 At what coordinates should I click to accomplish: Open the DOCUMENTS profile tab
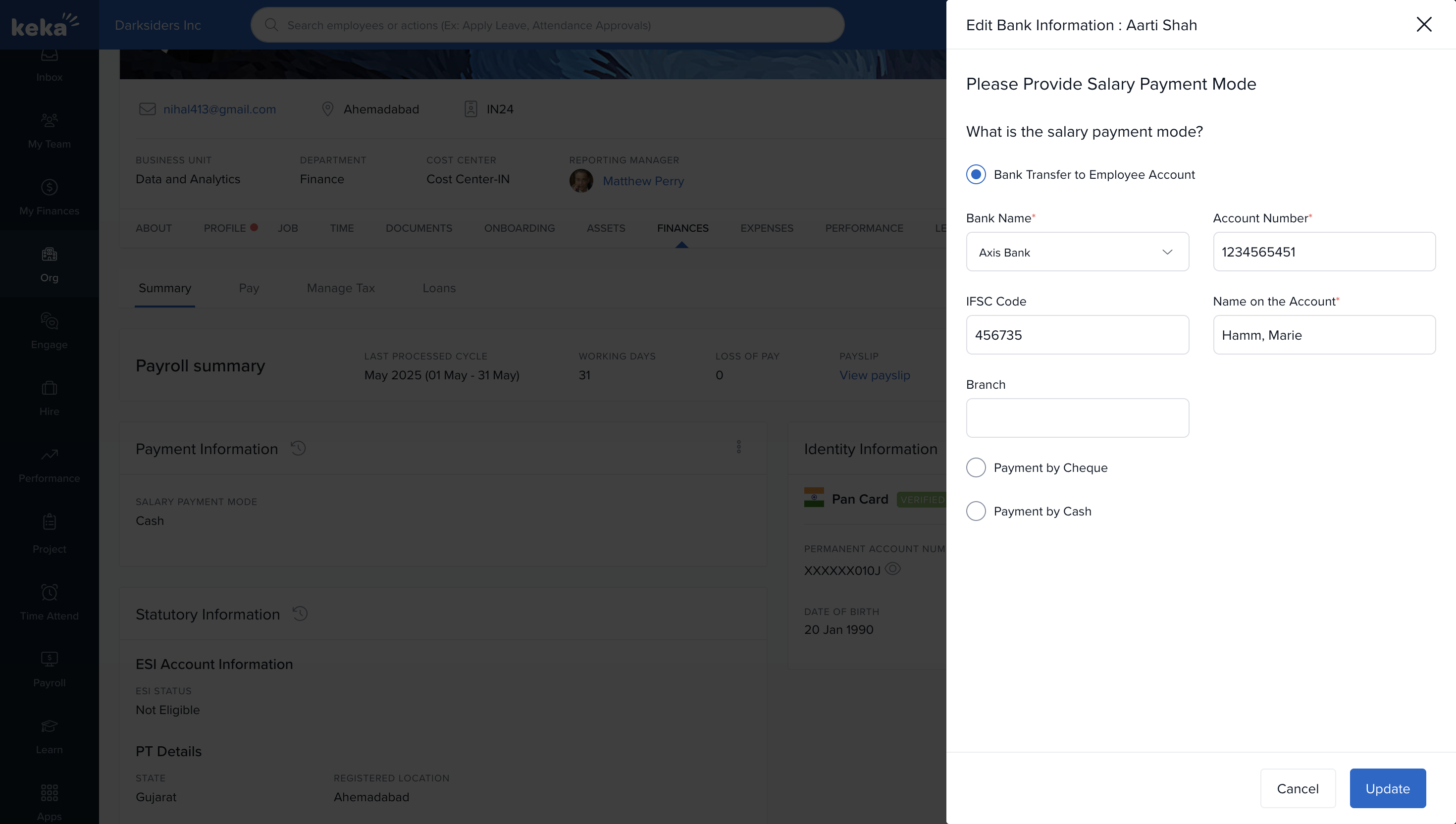[x=419, y=228]
